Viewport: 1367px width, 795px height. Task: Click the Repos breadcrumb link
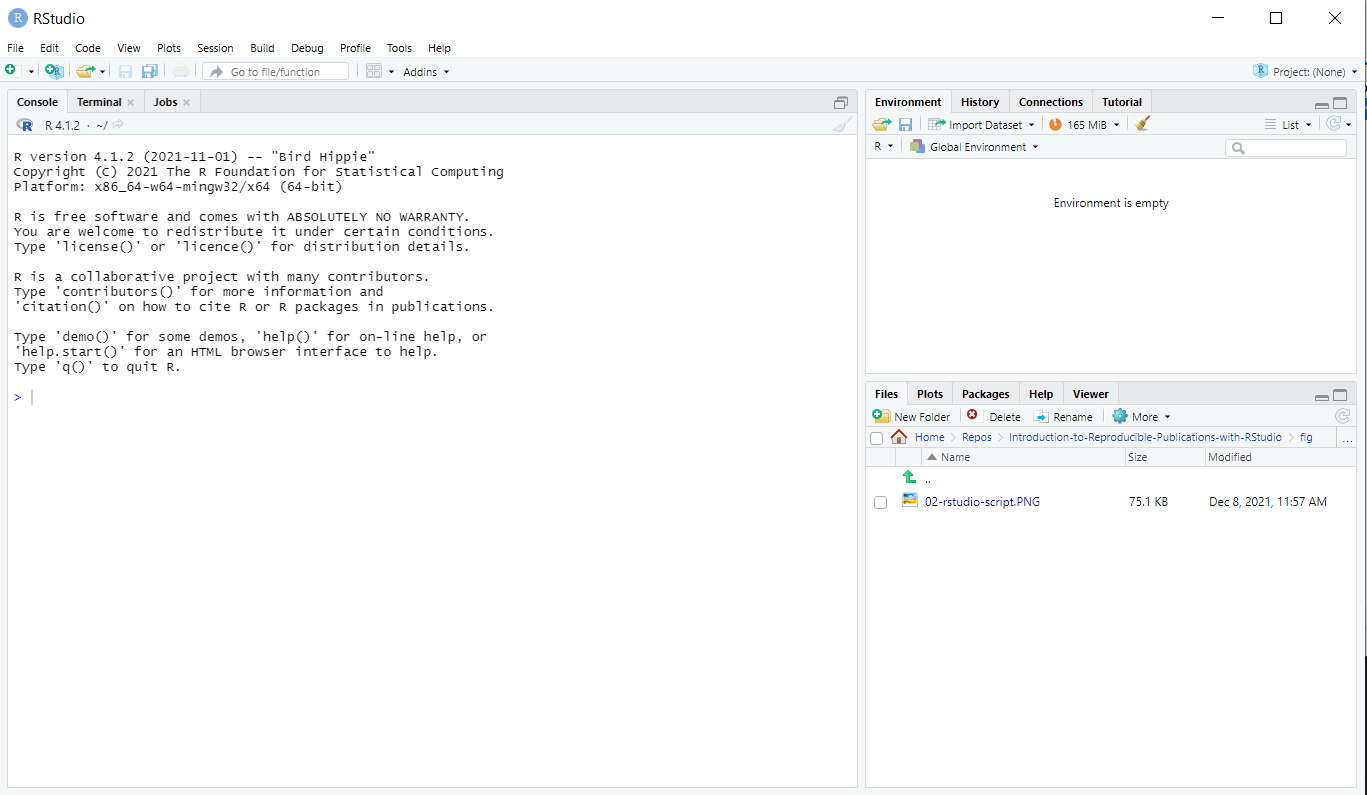(x=977, y=437)
